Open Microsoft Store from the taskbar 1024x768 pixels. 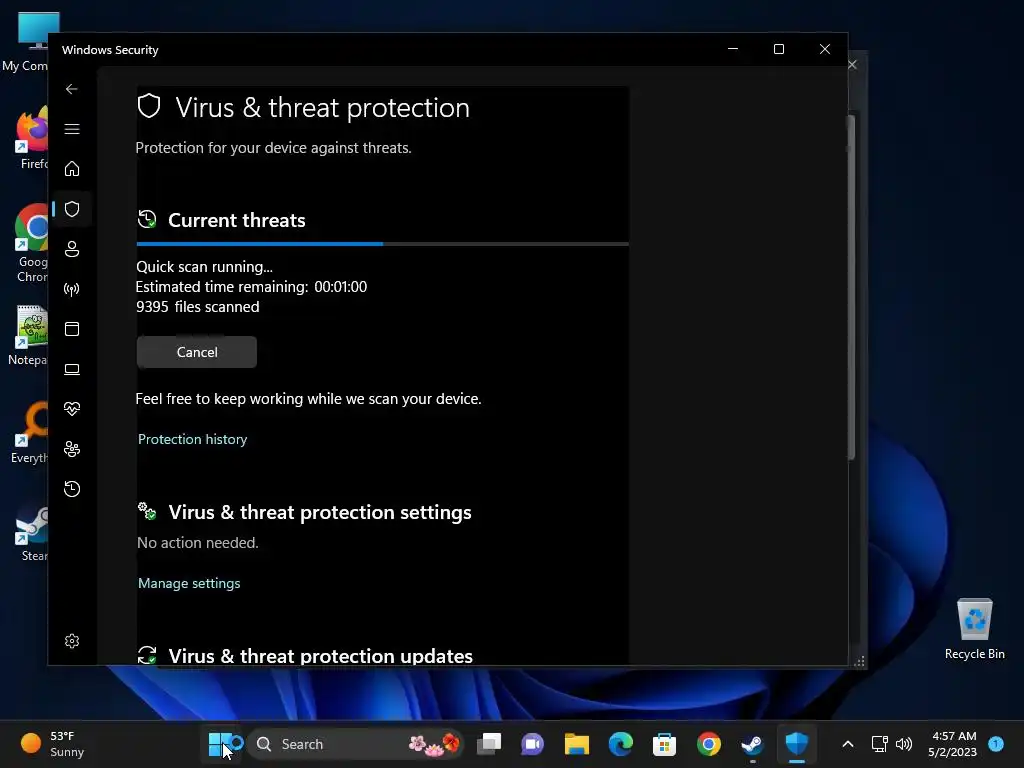click(x=664, y=744)
